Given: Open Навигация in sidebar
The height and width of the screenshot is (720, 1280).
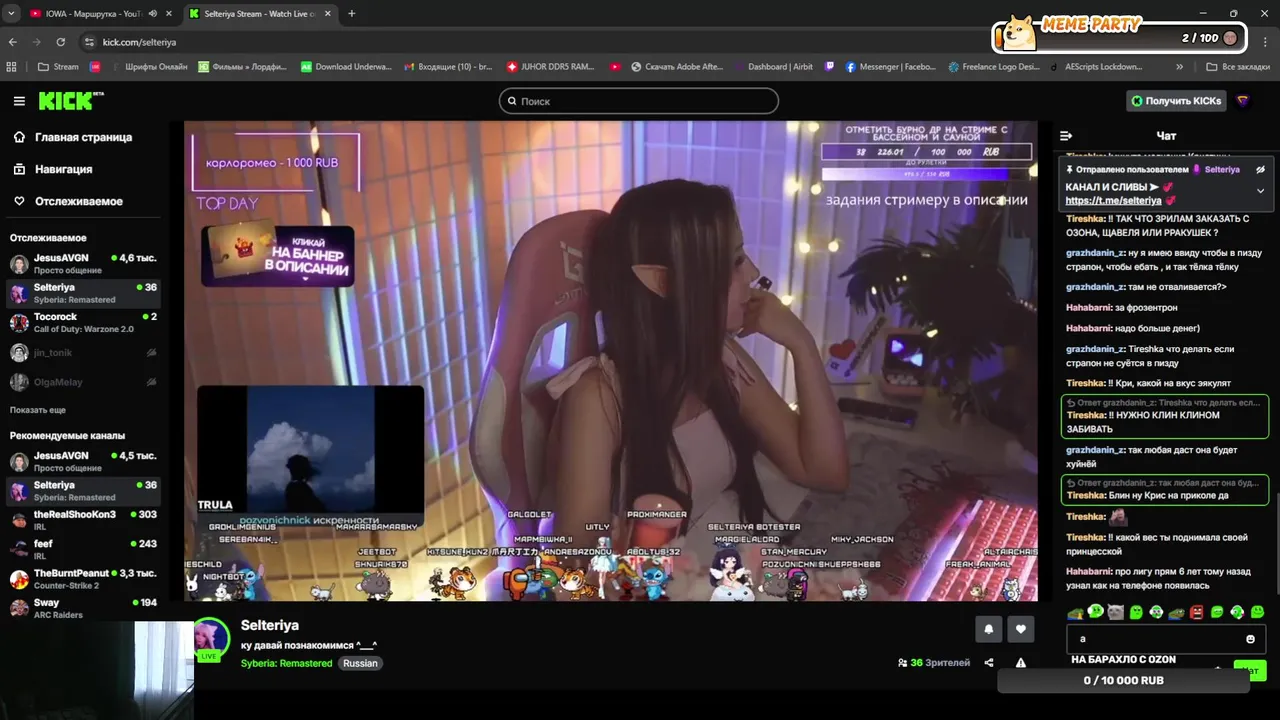Looking at the screenshot, I should pos(53,169).
